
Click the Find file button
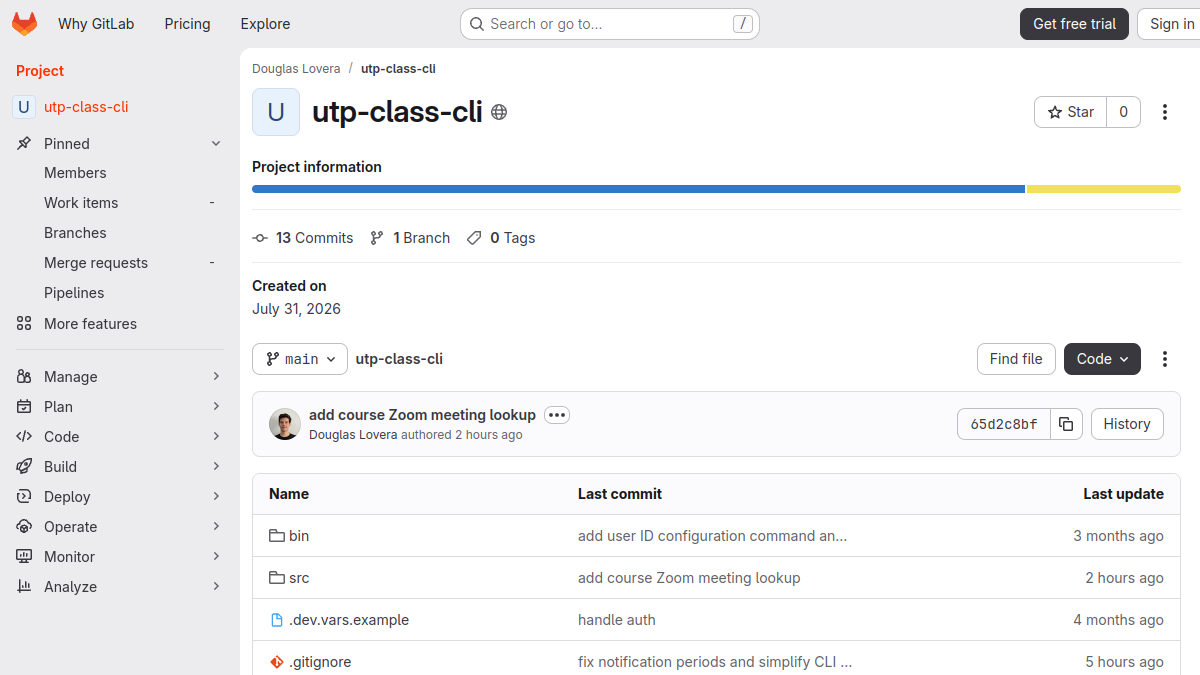tap(1016, 359)
